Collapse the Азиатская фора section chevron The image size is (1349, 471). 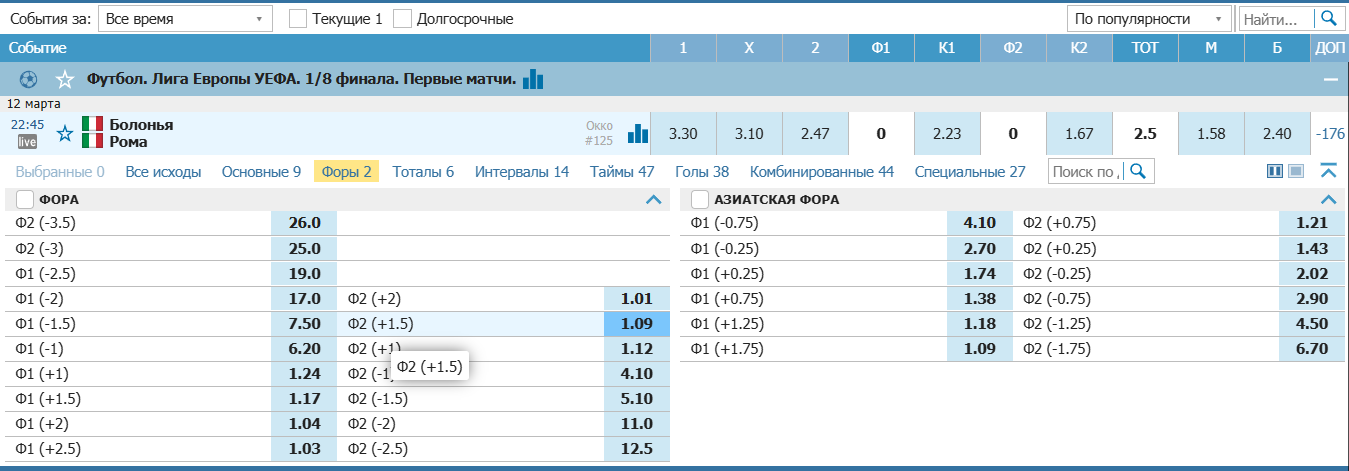[1328, 199]
